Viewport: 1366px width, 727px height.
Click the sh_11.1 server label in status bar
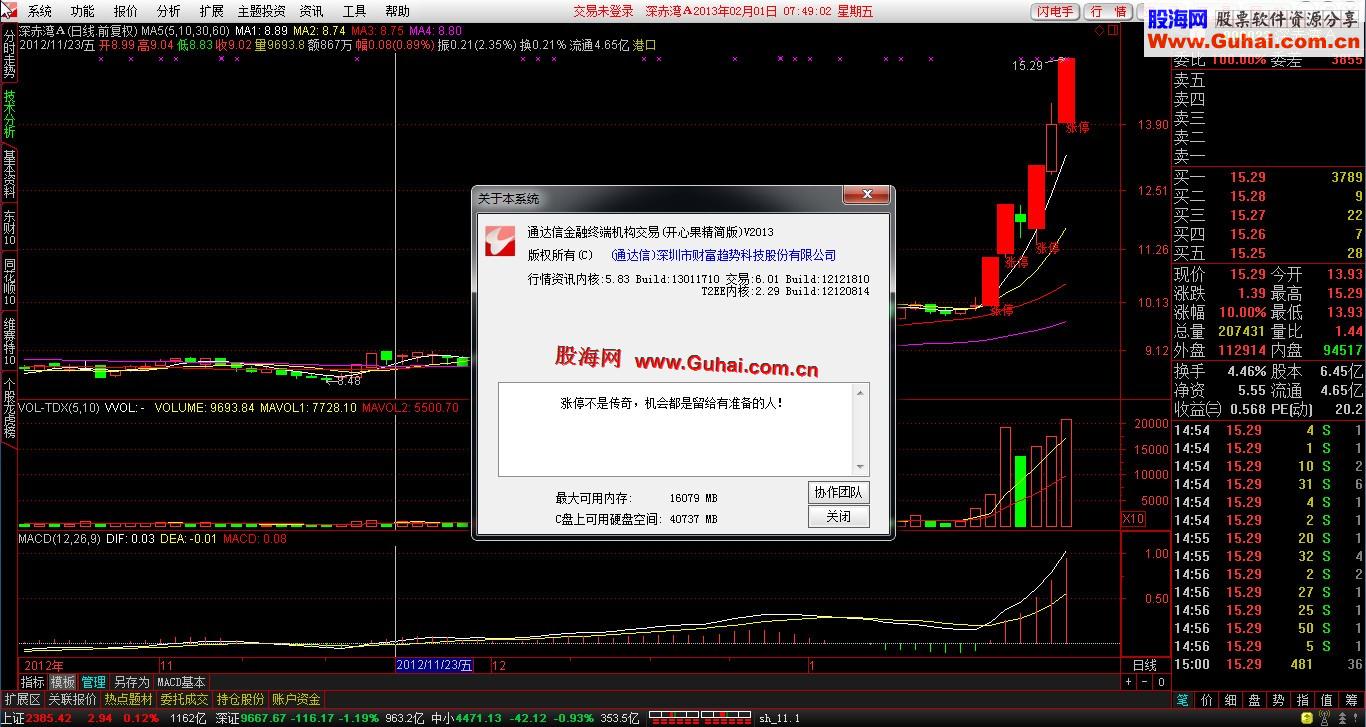tap(780, 718)
